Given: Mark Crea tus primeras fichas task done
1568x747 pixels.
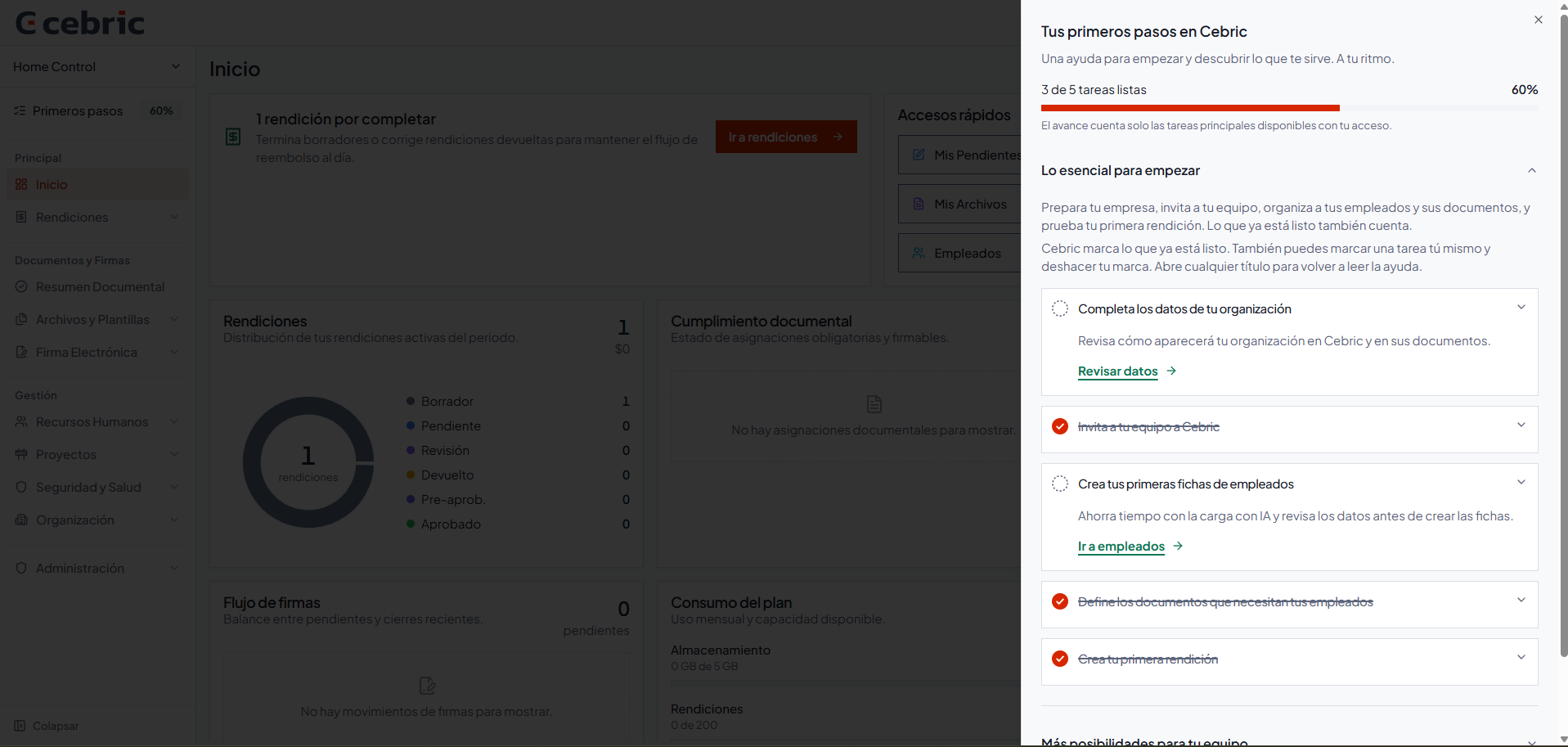Looking at the screenshot, I should (1059, 484).
